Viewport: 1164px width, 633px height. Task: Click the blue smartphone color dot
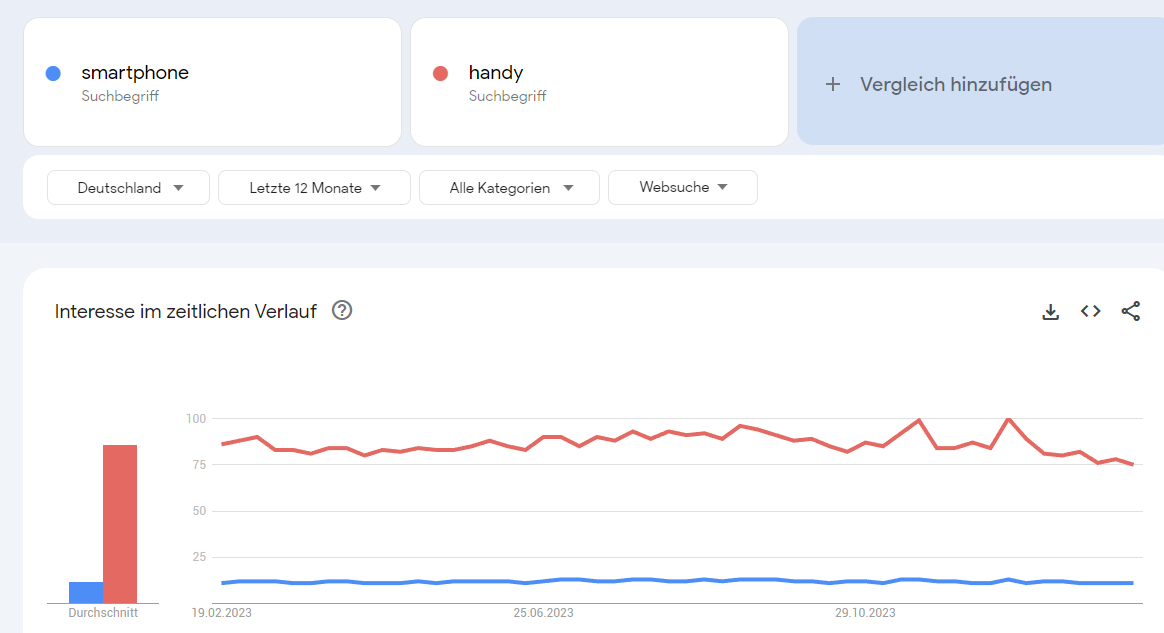coord(53,73)
